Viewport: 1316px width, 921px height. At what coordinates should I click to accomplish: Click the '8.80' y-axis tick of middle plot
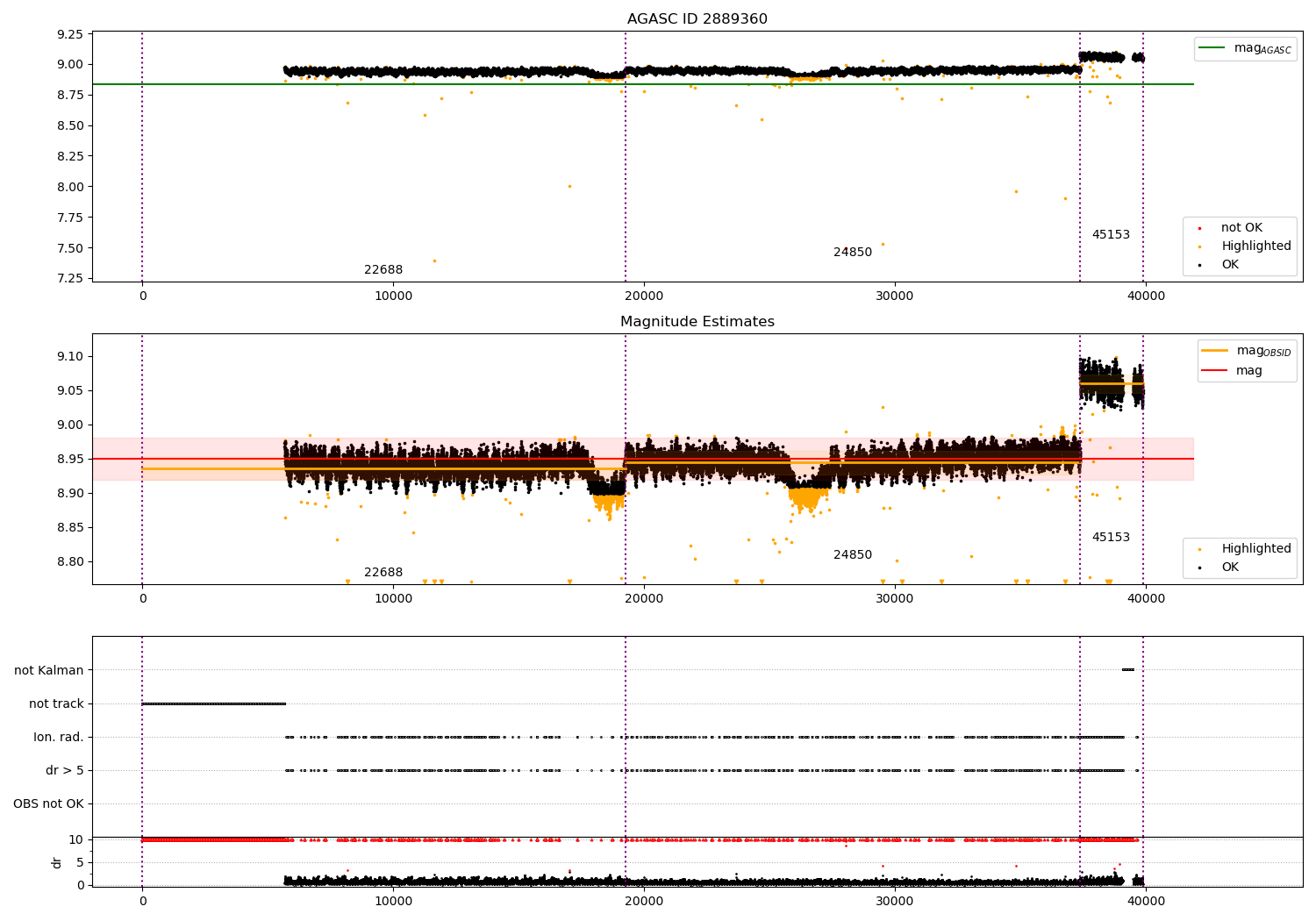(x=70, y=561)
